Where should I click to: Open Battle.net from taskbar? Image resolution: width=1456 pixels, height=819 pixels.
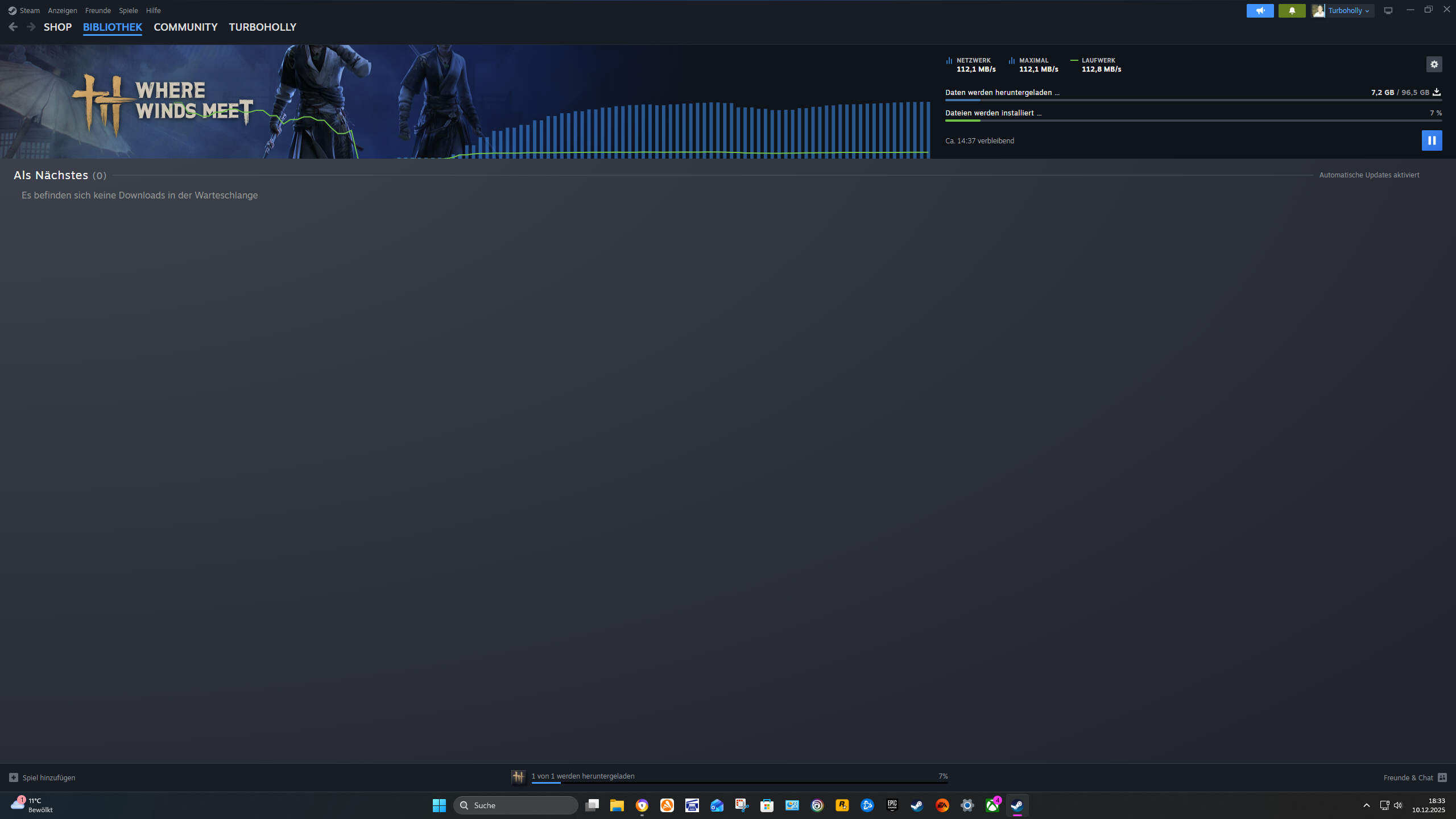point(867,805)
